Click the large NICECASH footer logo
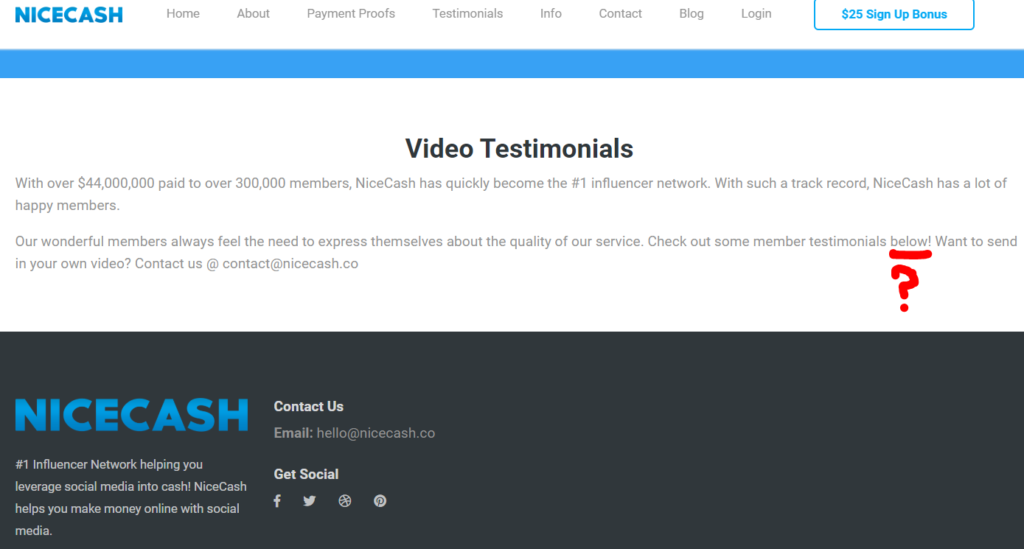 point(131,415)
